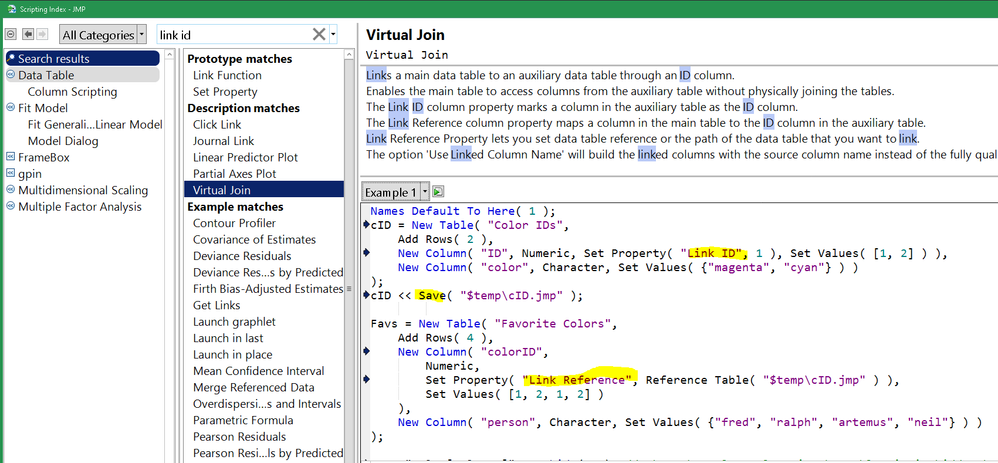Run the example script with the green play icon

438,191
